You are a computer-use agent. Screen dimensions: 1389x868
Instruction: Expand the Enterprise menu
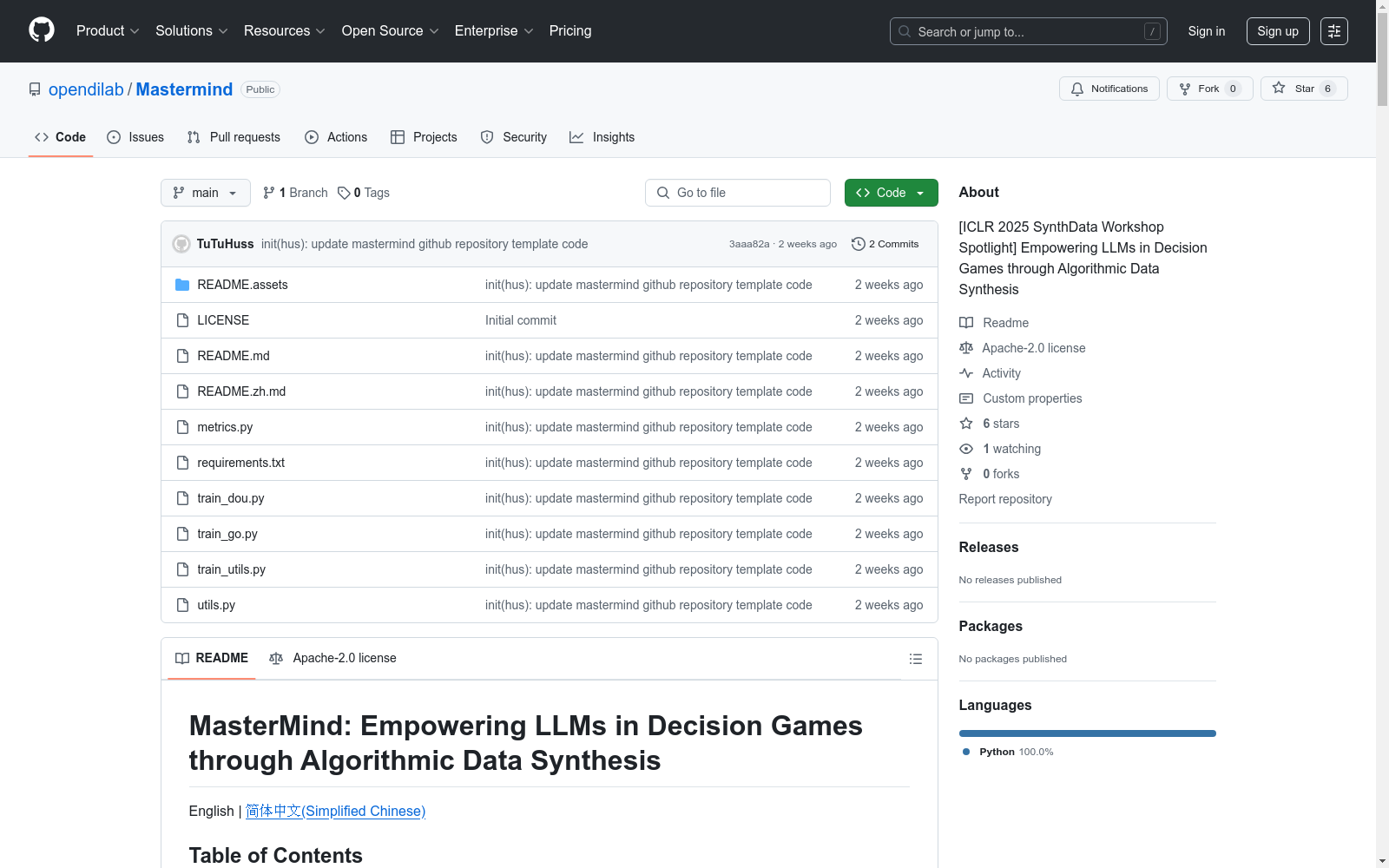pyautogui.click(x=494, y=30)
